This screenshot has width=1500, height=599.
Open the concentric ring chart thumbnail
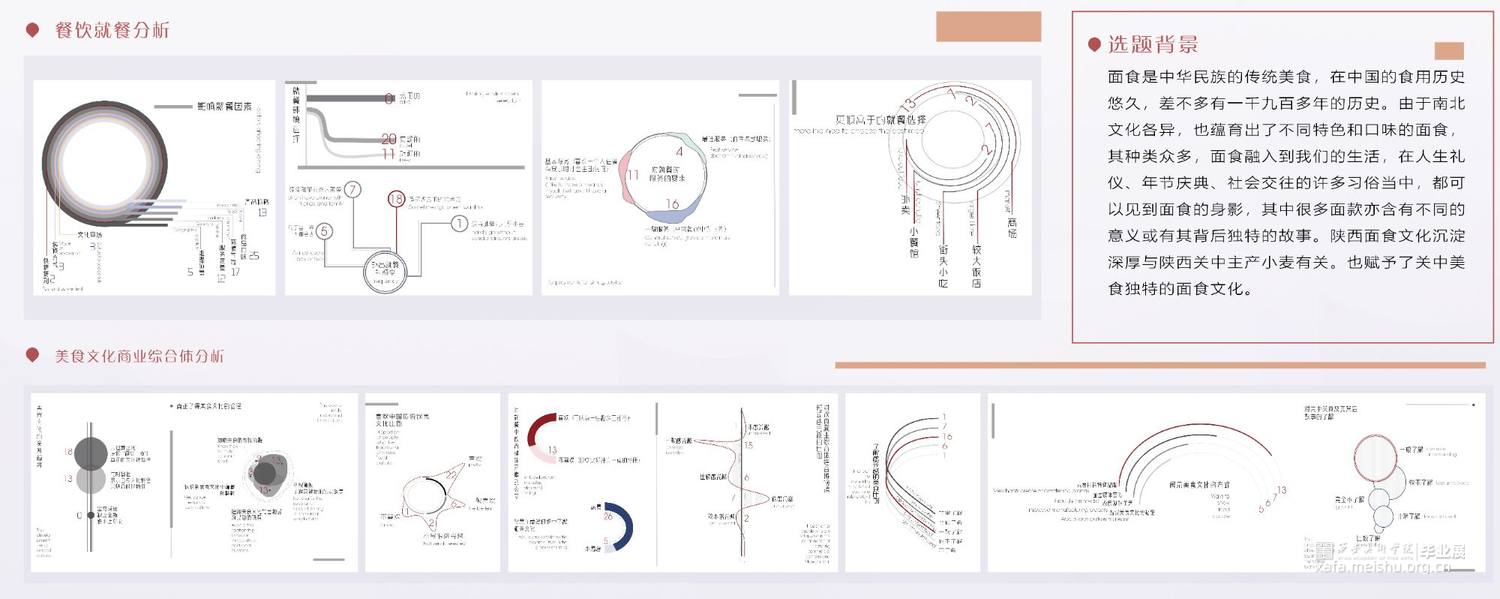(x=155, y=187)
